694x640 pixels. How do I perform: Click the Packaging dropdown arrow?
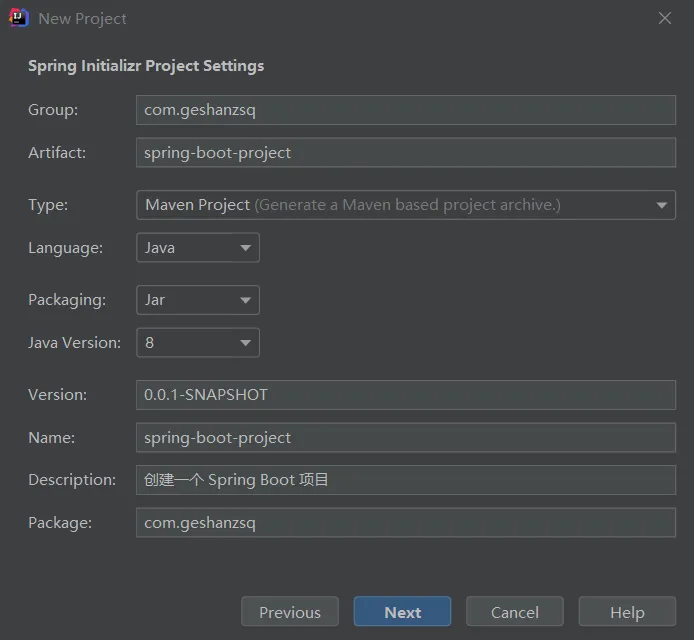[x=246, y=300]
